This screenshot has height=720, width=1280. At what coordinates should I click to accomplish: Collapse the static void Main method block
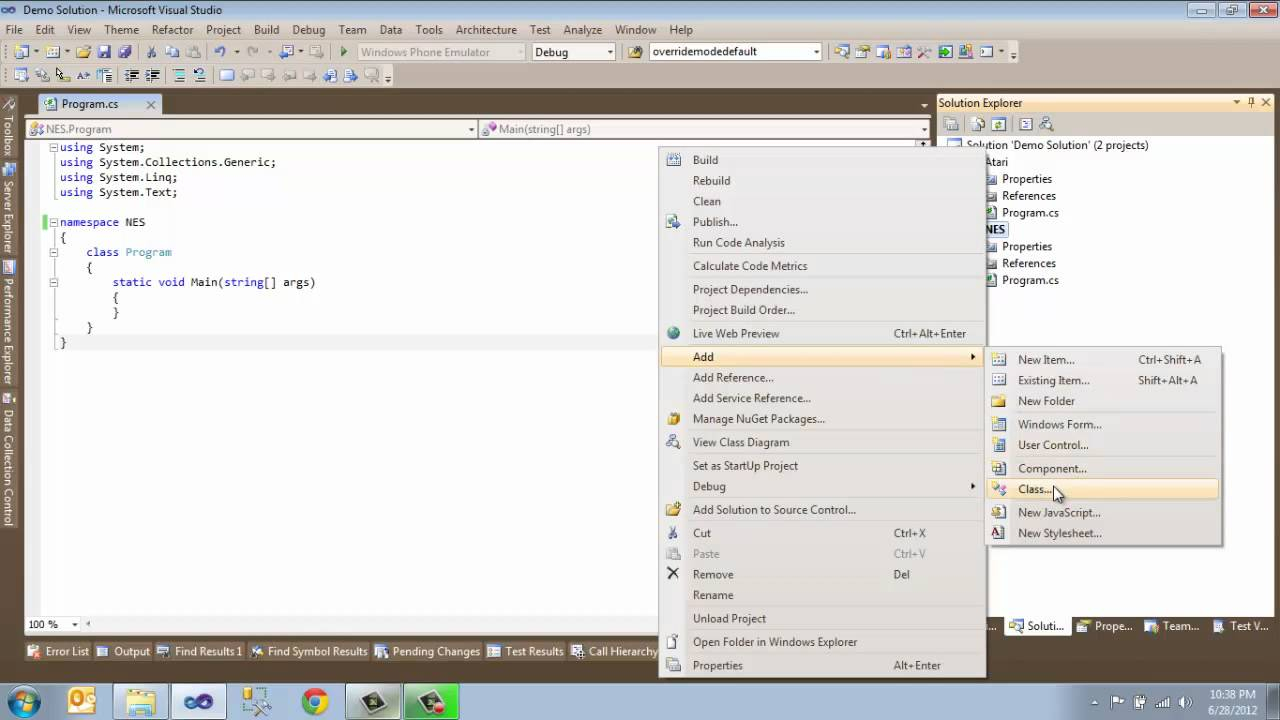[x=54, y=282]
